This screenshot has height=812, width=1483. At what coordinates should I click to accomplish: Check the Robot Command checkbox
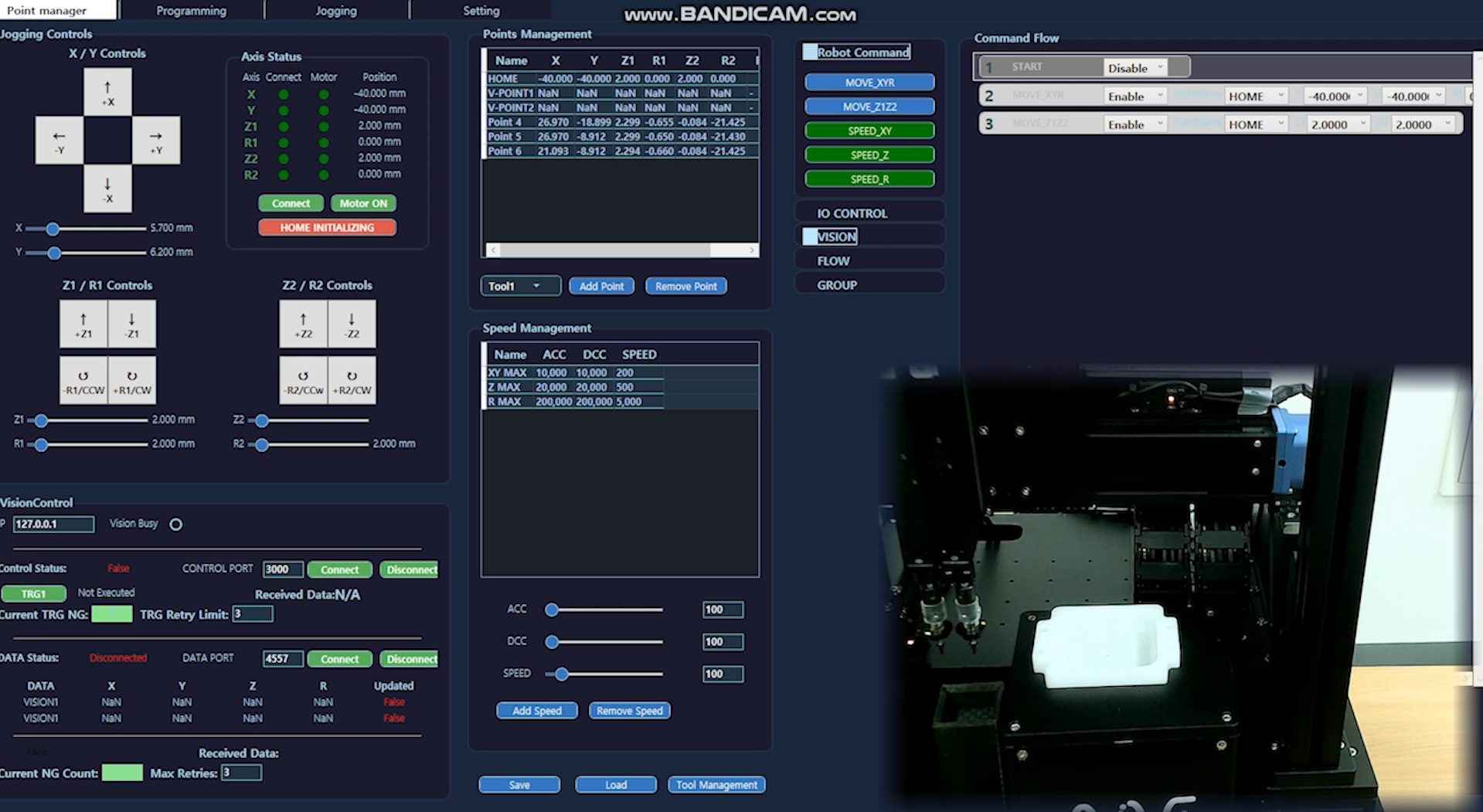pos(808,52)
